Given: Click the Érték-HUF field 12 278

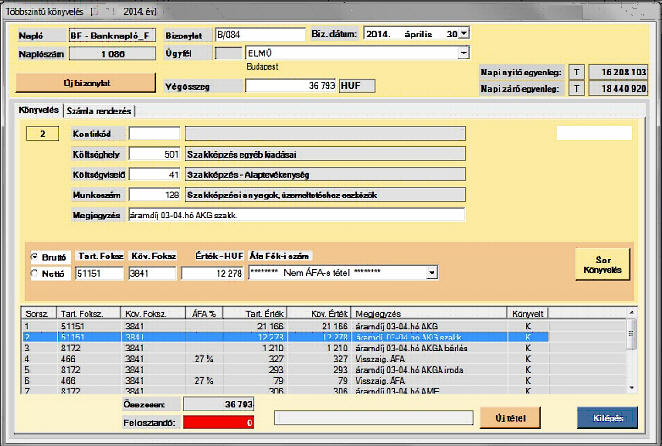Looking at the screenshot, I should click(x=212, y=273).
